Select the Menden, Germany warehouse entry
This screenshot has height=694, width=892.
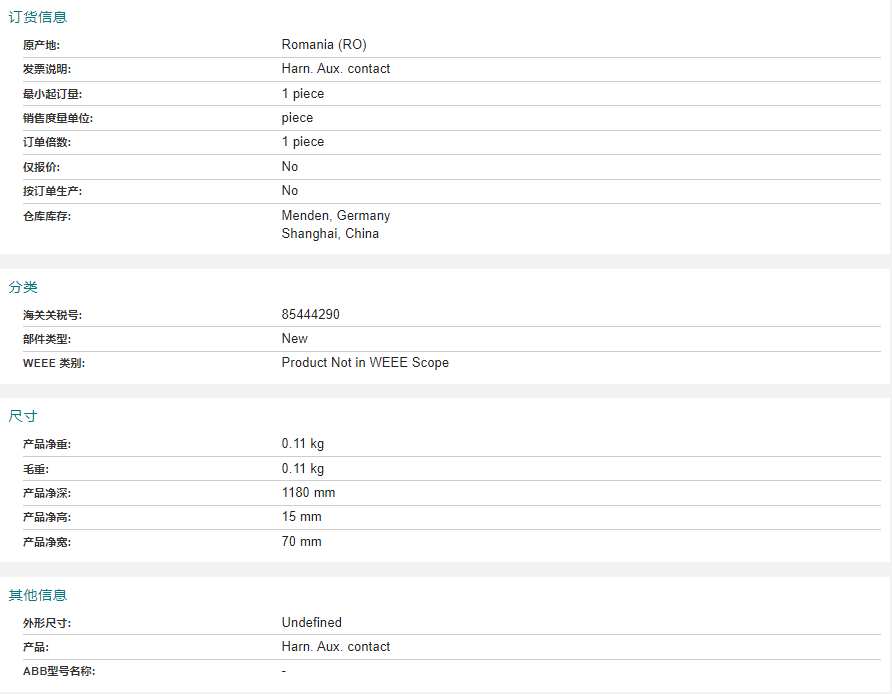pos(336,216)
